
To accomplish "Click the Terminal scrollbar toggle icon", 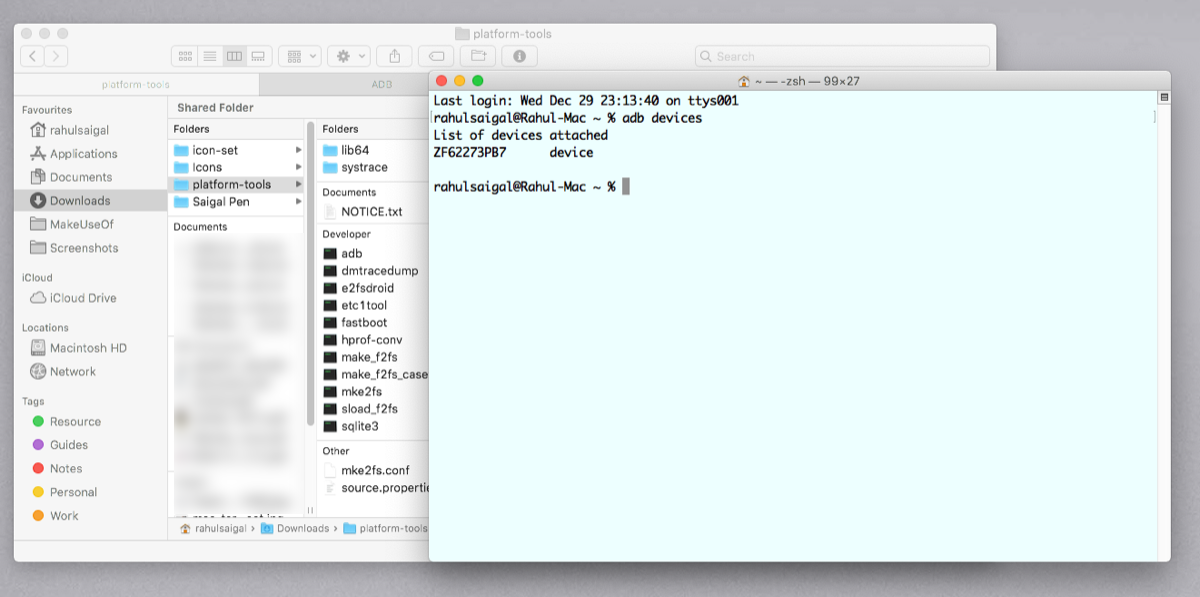I will pyautogui.click(x=1164, y=98).
